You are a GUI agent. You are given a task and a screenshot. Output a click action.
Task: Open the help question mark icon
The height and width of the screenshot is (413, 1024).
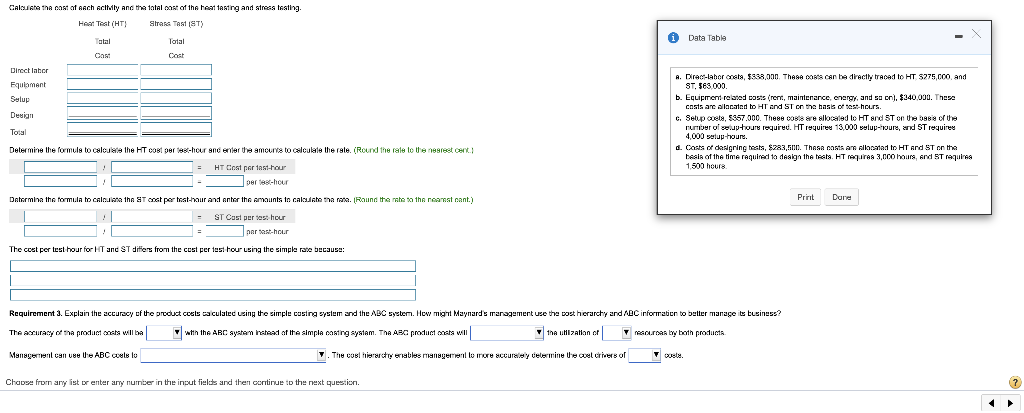[1015, 382]
